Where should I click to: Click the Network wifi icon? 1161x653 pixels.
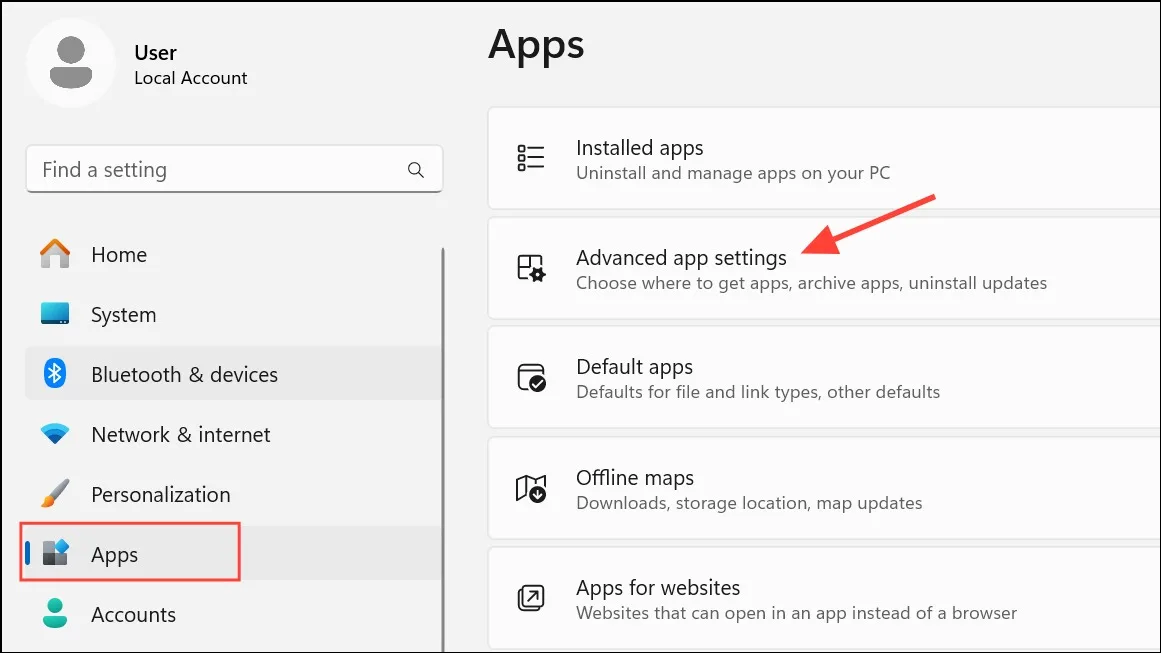click(55, 434)
